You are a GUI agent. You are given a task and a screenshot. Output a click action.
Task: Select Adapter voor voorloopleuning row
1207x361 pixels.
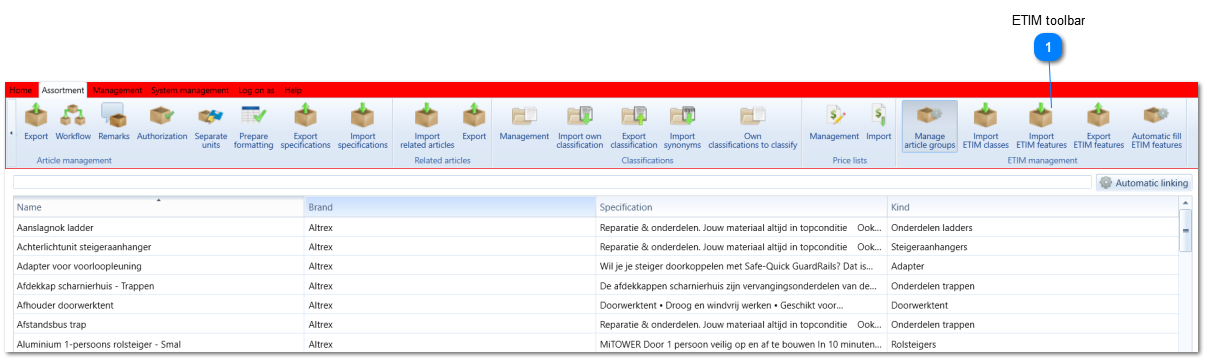click(x=596, y=266)
